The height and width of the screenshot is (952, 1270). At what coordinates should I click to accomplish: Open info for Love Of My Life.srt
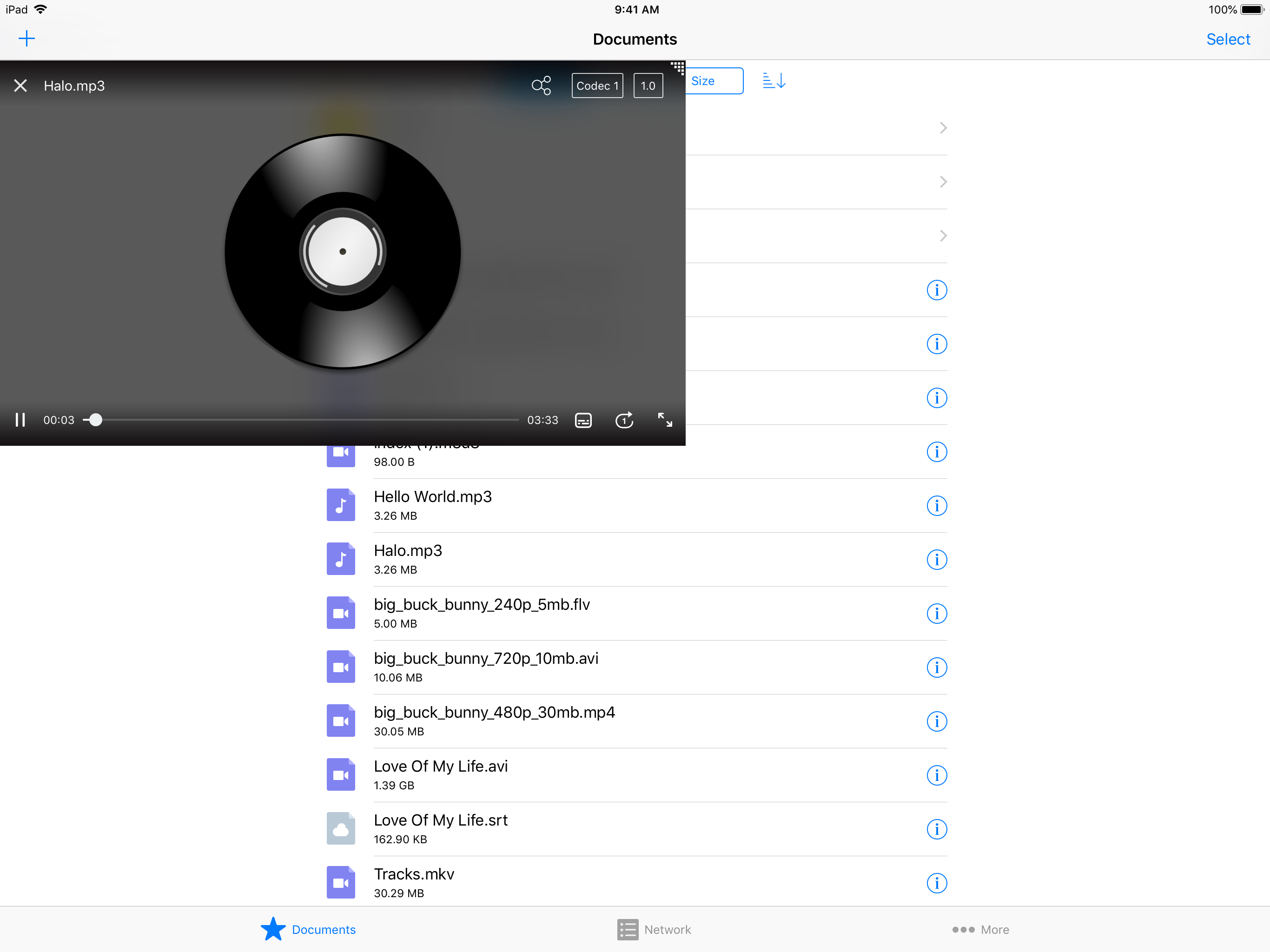[936, 829]
